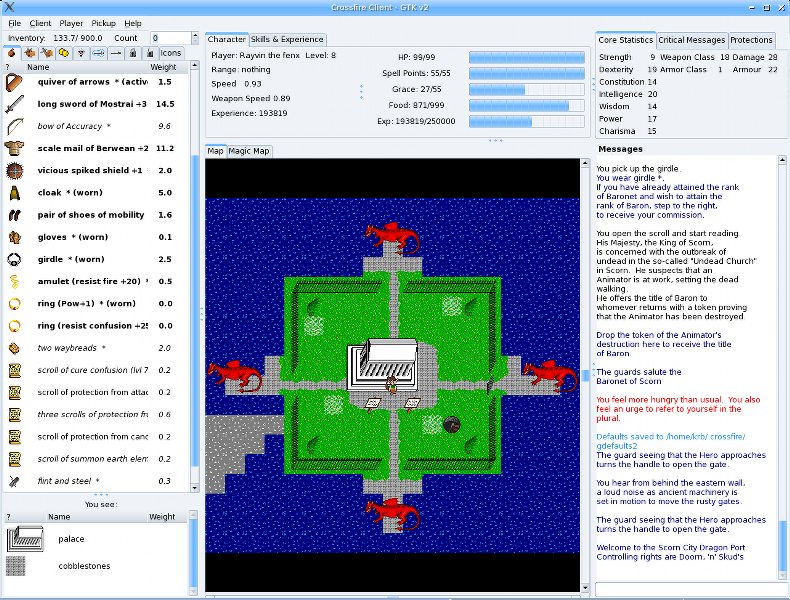Select the vicious spiked shield icon

tap(14, 170)
